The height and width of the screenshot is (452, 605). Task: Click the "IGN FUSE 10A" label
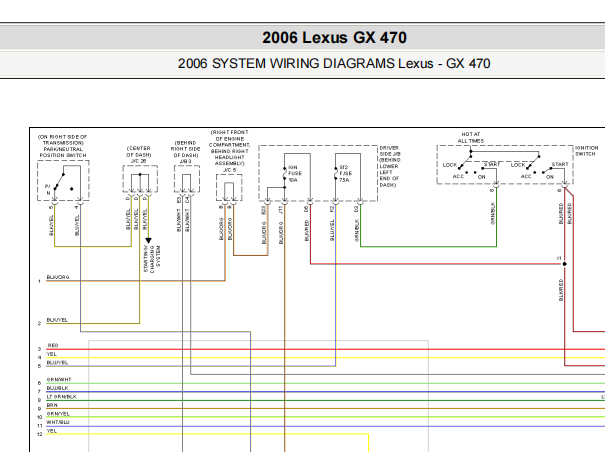tap(295, 174)
